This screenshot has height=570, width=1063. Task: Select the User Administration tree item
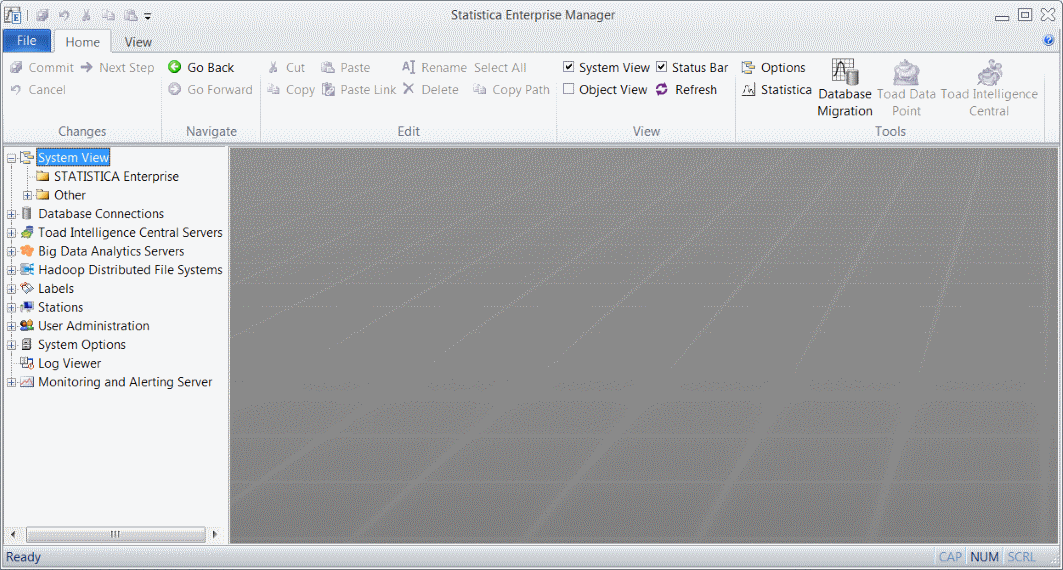(x=94, y=326)
